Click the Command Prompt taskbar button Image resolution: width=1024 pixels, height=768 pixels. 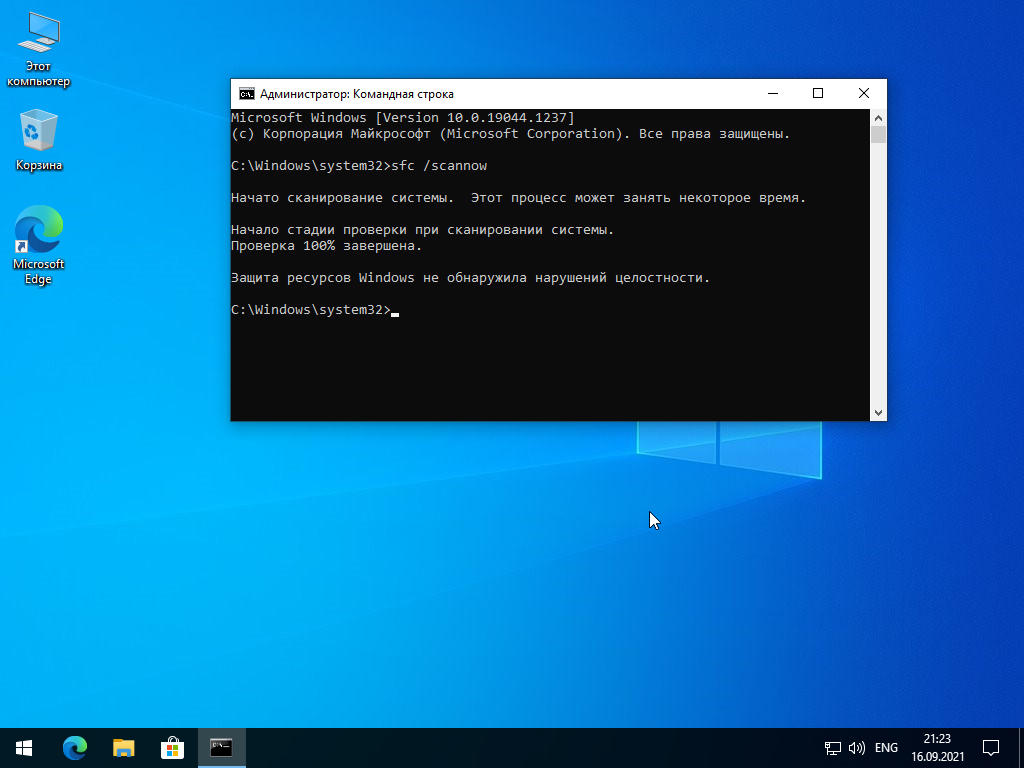(x=221, y=747)
